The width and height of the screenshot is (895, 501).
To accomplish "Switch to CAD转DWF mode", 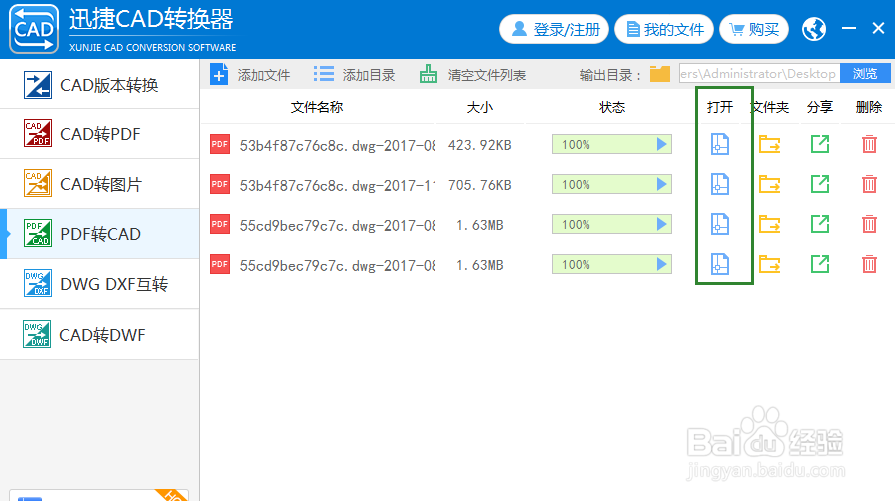I will click(99, 334).
